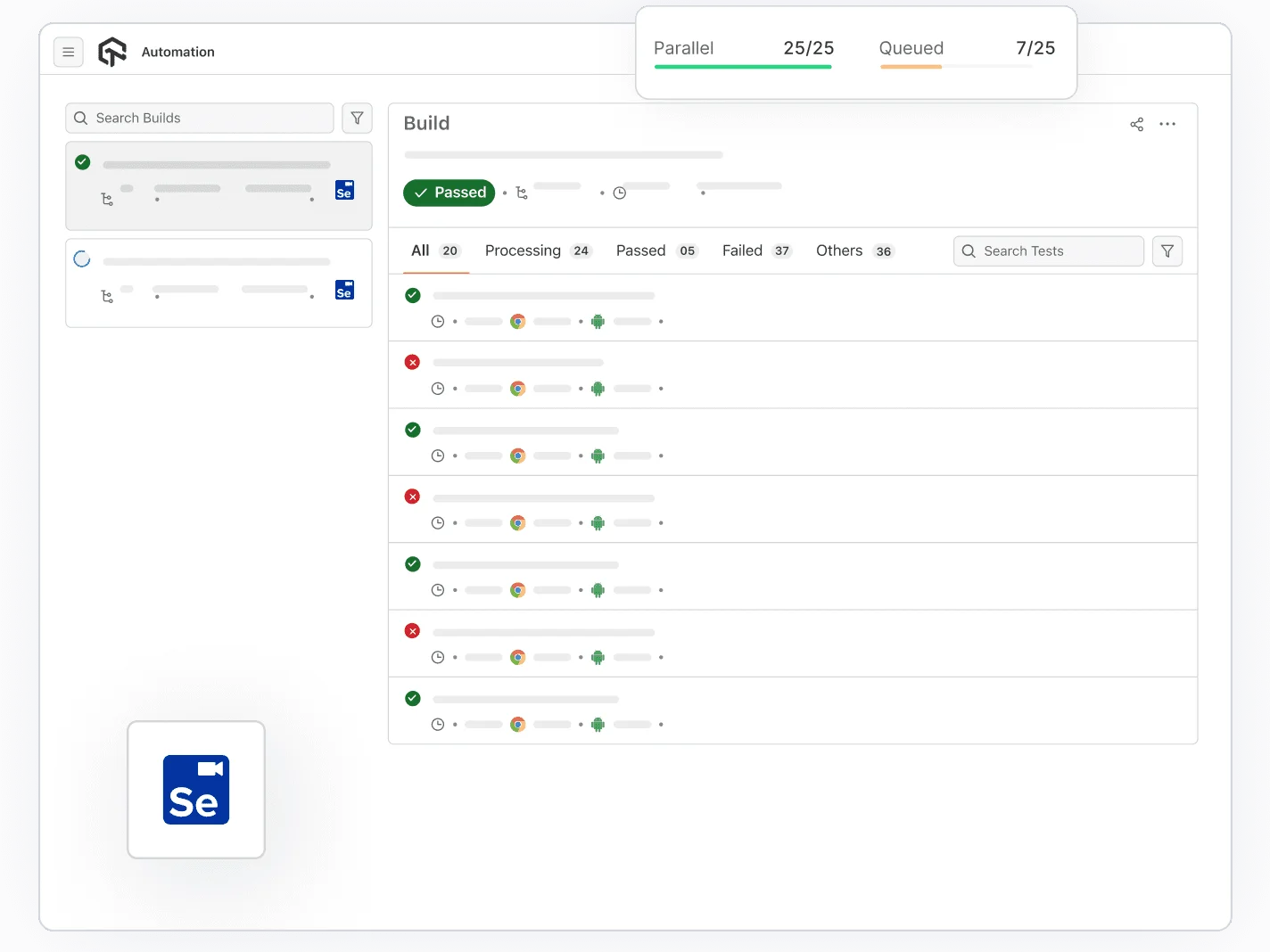Show the Passed tests tab

(x=655, y=251)
